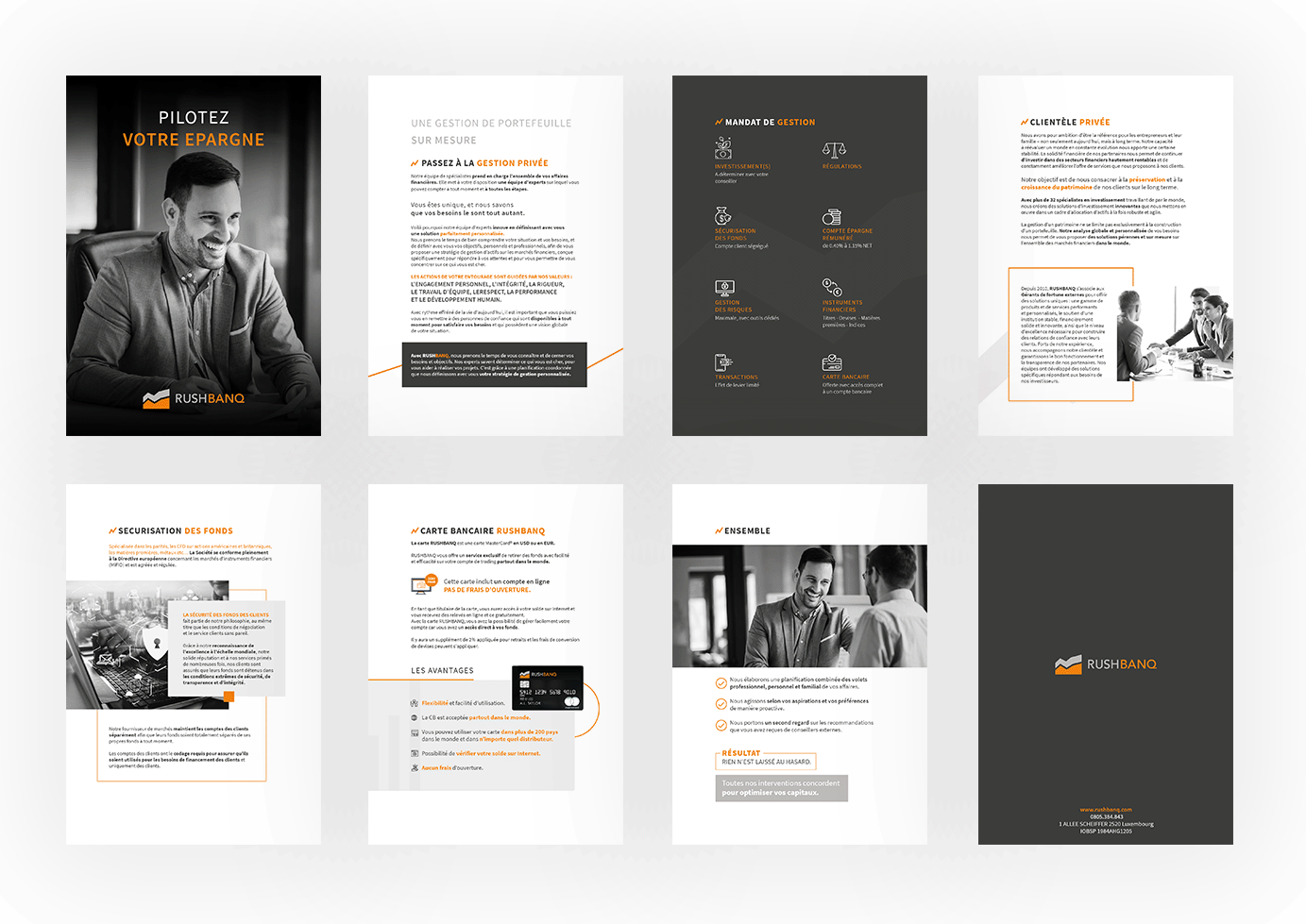Click the 'INSTRUMENTS FINANCIERS' label
Screen dimensions: 1306x924
click(x=842, y=306)
